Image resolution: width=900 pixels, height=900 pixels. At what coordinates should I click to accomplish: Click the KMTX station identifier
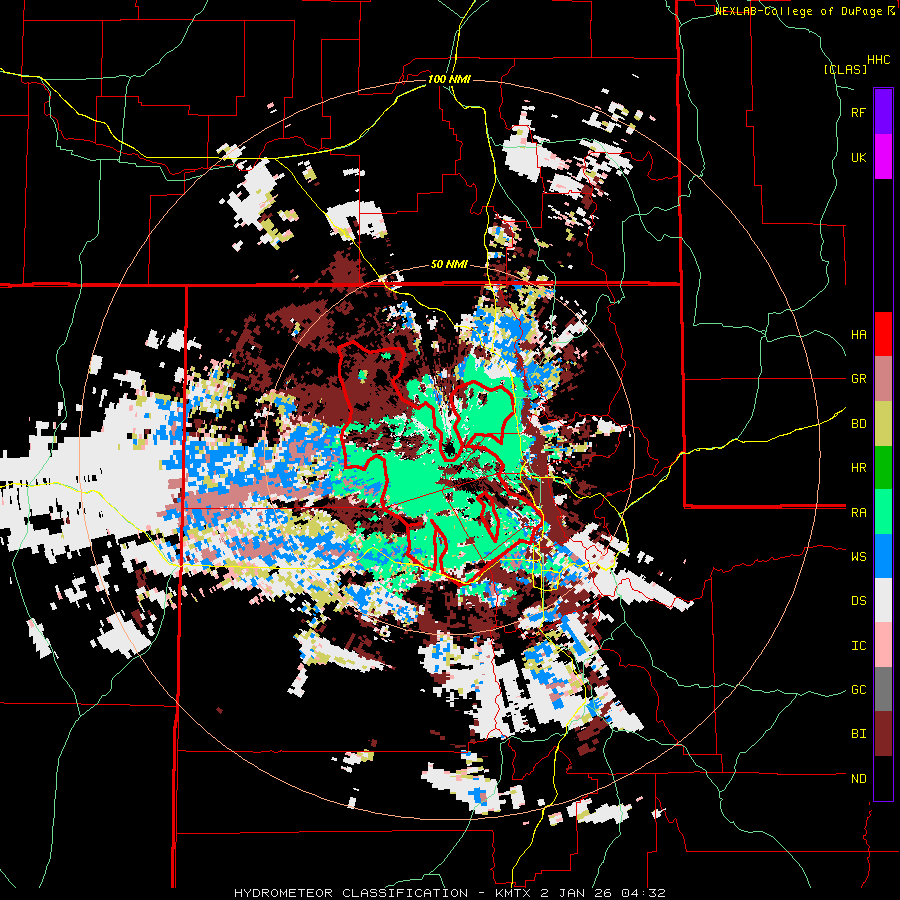pyautogui.click(x=512, y=893)
